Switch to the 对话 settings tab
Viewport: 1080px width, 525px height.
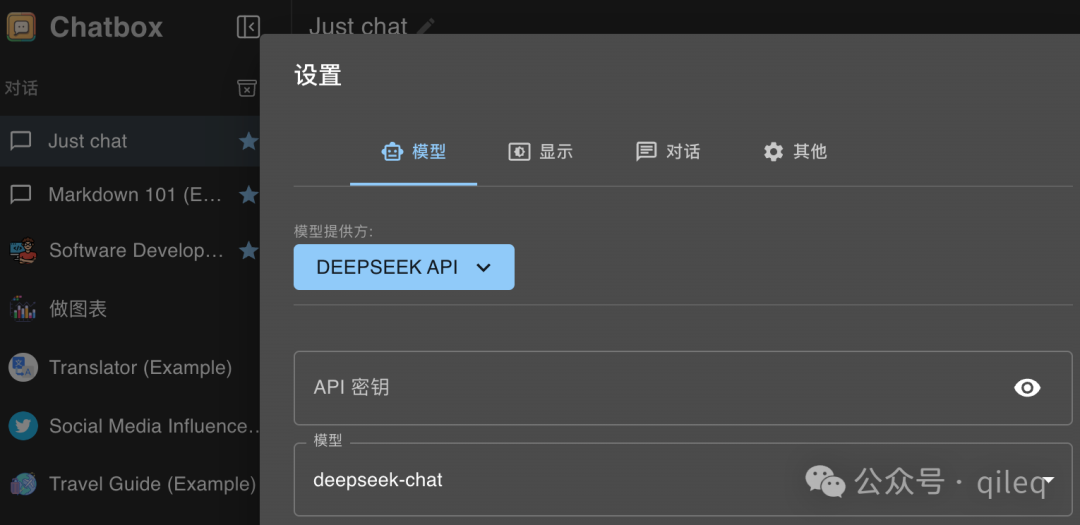pos(667,152)
